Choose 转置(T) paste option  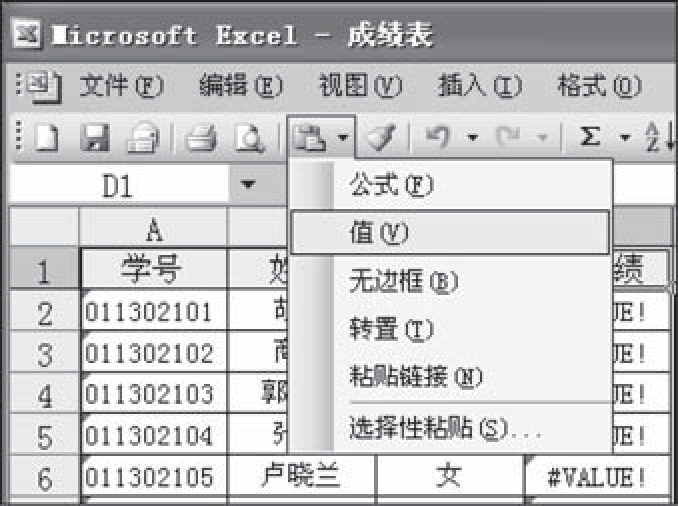click(450, 329)
